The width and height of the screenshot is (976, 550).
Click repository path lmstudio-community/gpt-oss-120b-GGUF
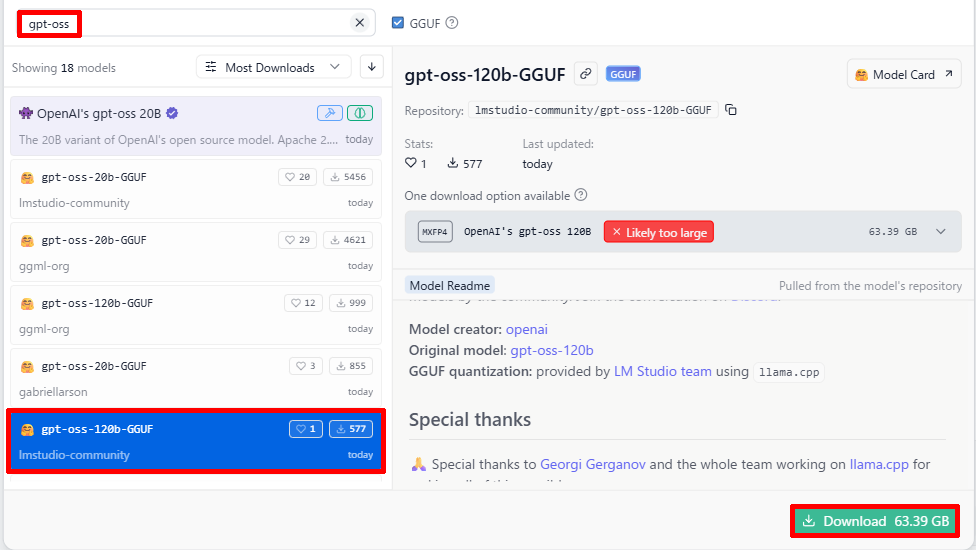pyautogui.click(x=593, y=110)
